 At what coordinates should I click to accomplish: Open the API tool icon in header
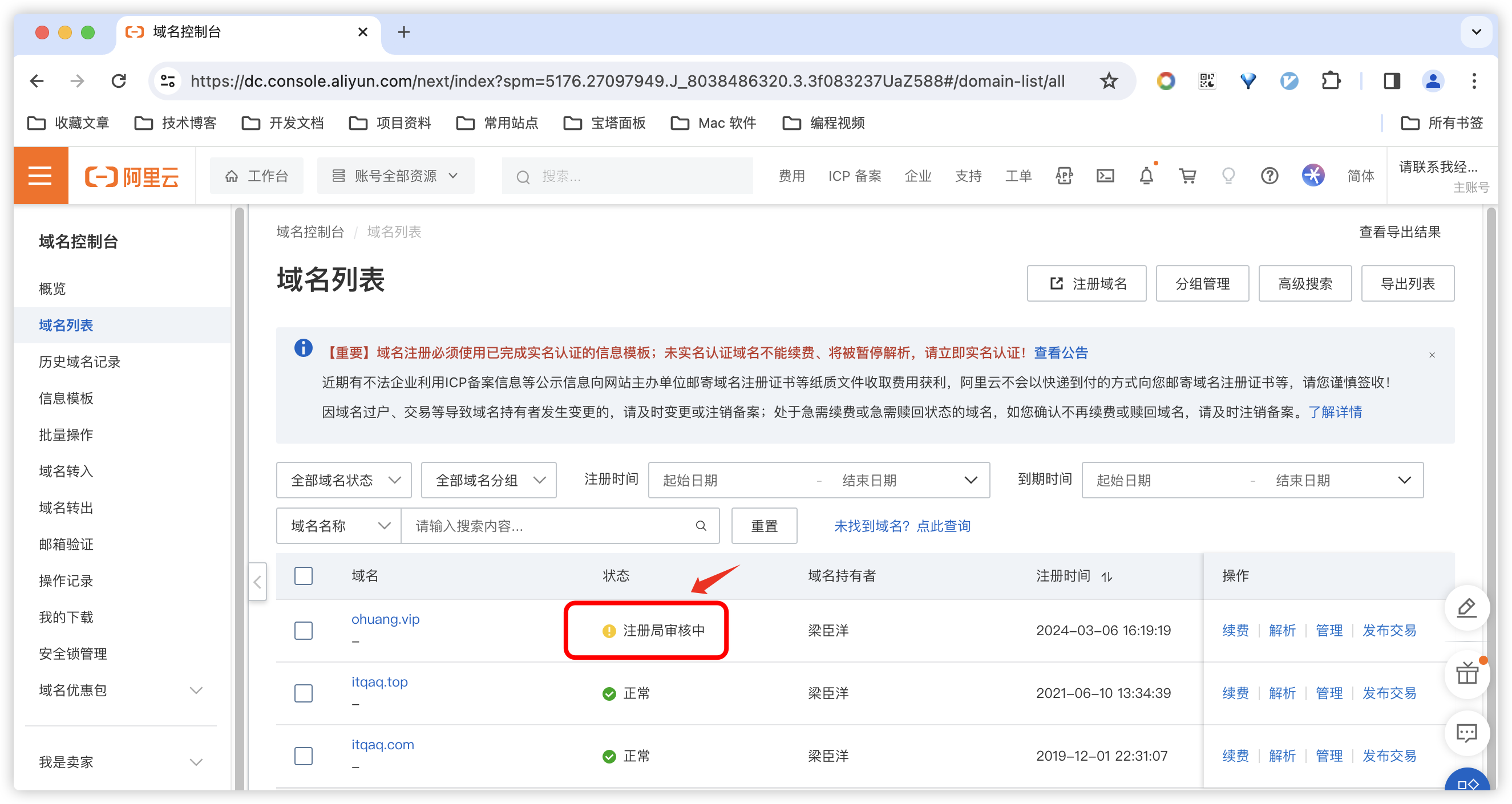tap(1064, 176)
